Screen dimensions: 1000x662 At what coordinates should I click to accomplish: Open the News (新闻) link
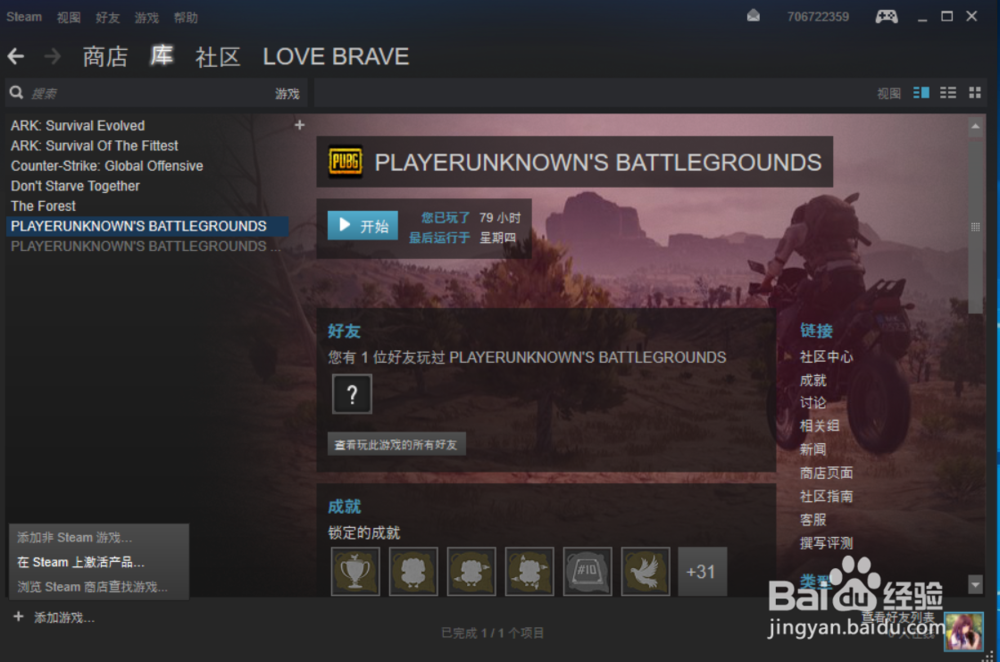coord(813,449)
